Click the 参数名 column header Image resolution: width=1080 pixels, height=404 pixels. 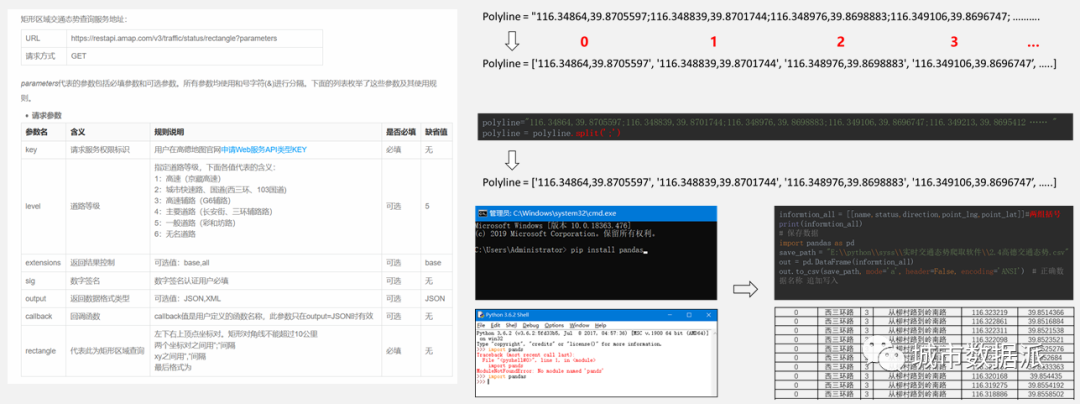[x=43, y=131]
